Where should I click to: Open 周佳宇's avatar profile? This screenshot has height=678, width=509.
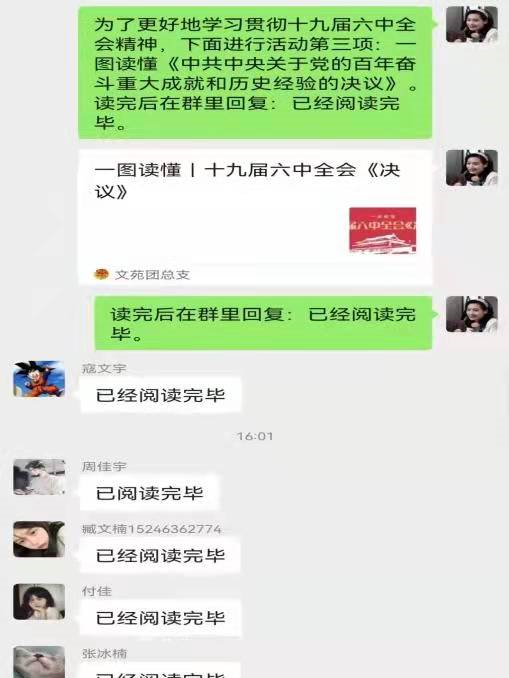click(x=39, y=477)
